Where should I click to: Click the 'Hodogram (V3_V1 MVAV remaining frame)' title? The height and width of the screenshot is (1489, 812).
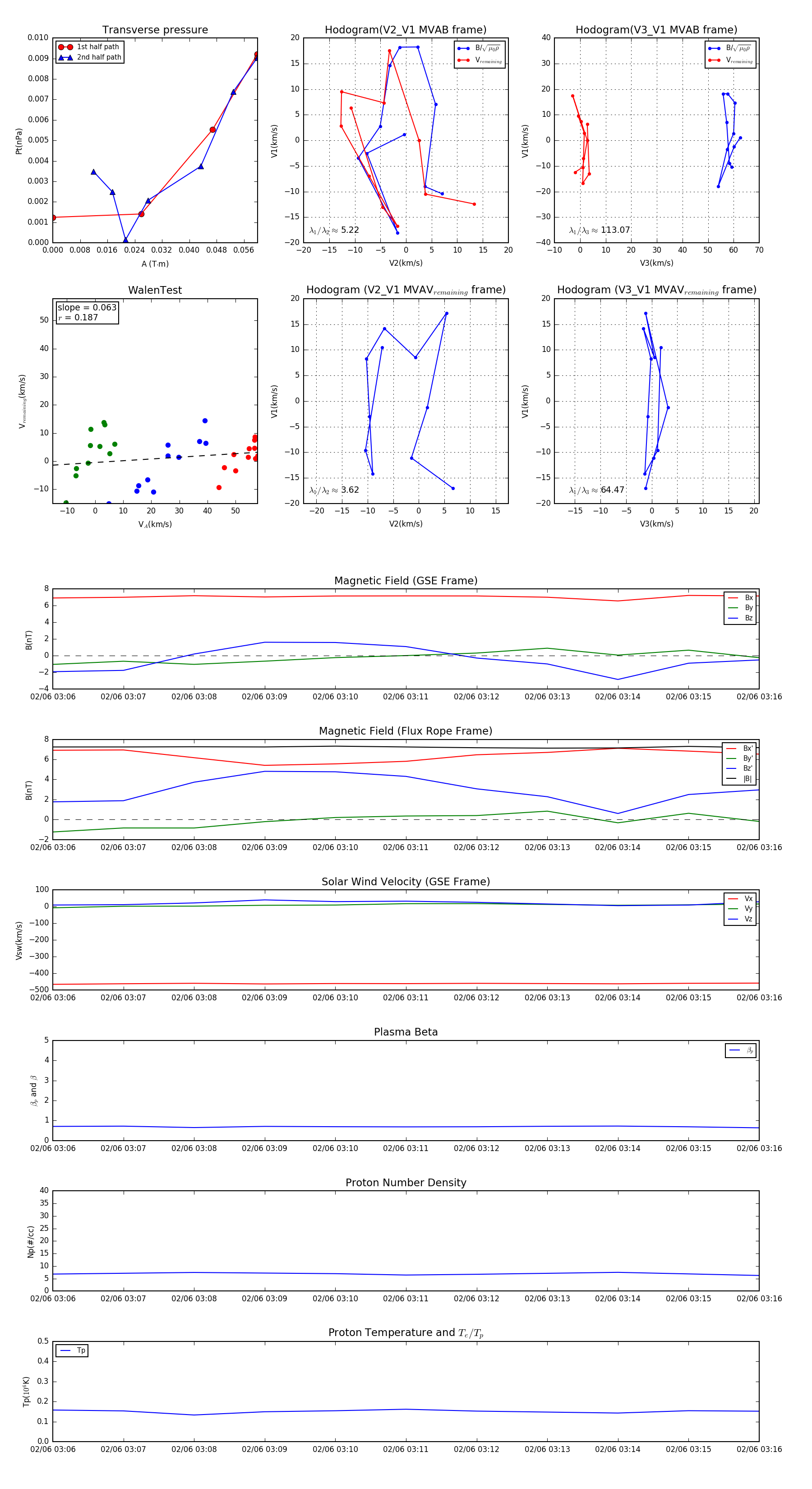tap(656, 290)
